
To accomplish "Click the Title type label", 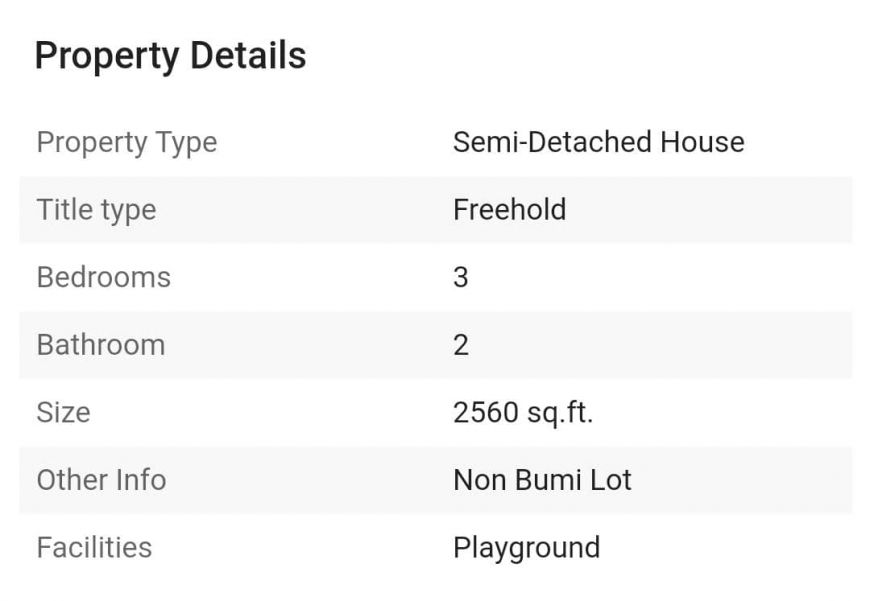I will coord(96,210).
